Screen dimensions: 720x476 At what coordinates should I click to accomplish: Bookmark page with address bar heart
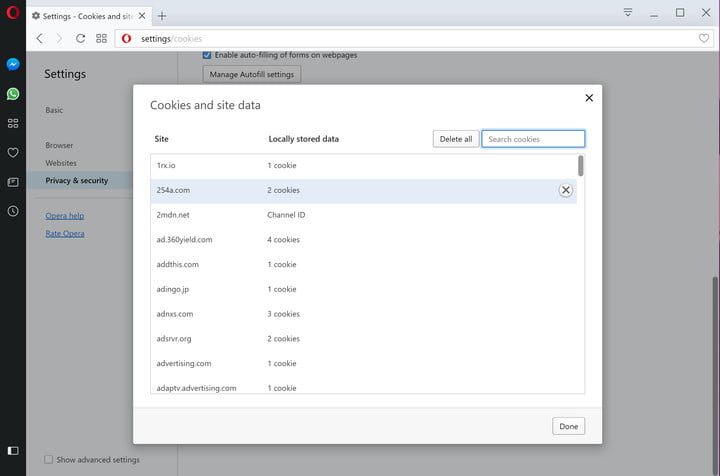(x=704, y=38)
